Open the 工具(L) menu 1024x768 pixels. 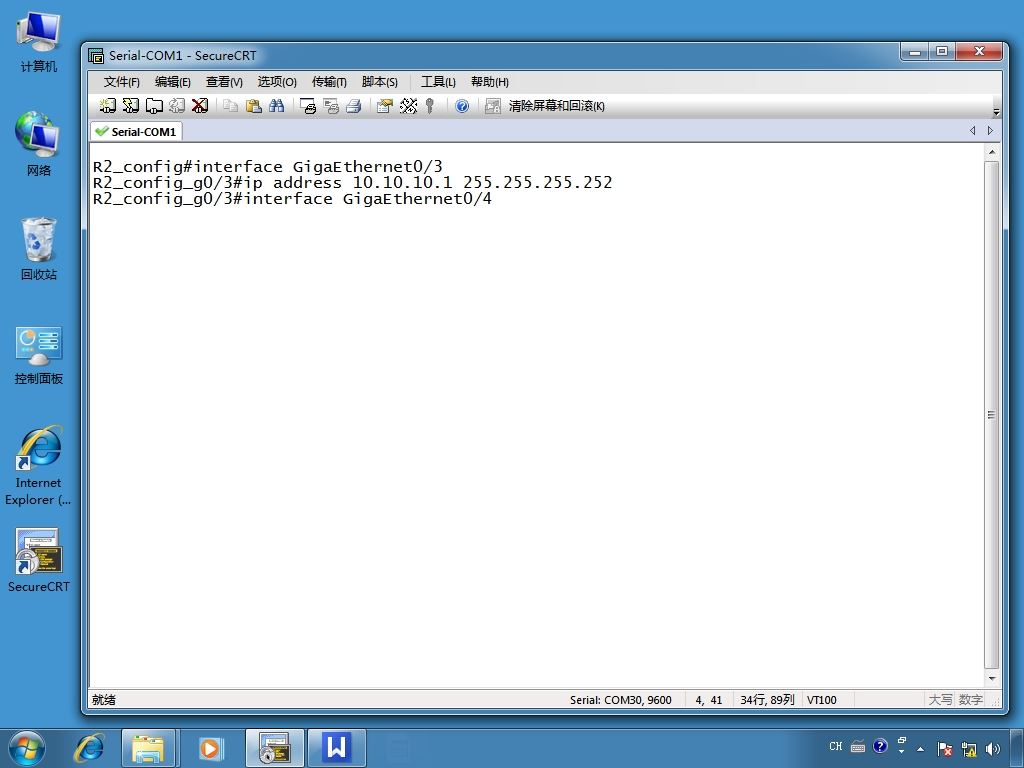tap(438, 82)
